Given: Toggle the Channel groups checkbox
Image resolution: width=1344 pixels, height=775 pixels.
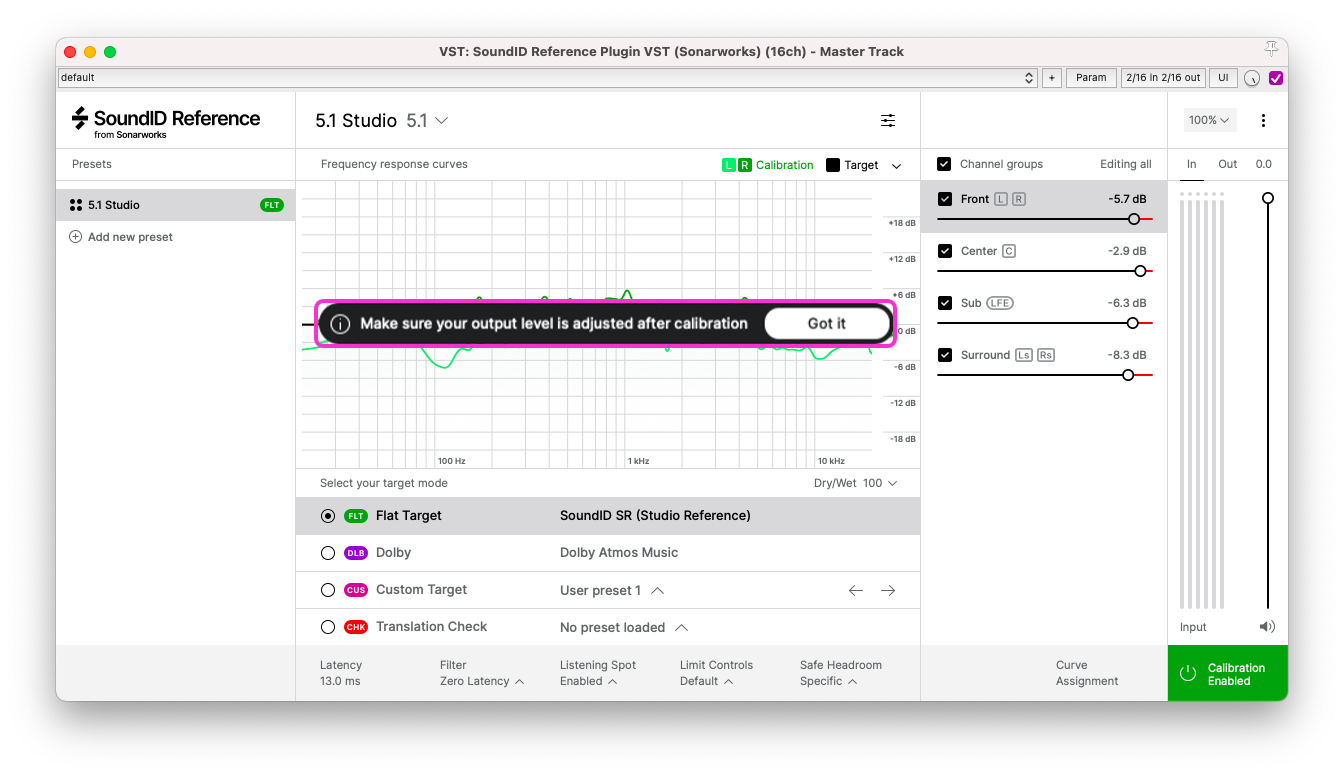Looking at the screenshot, I should tap(944, 164).
